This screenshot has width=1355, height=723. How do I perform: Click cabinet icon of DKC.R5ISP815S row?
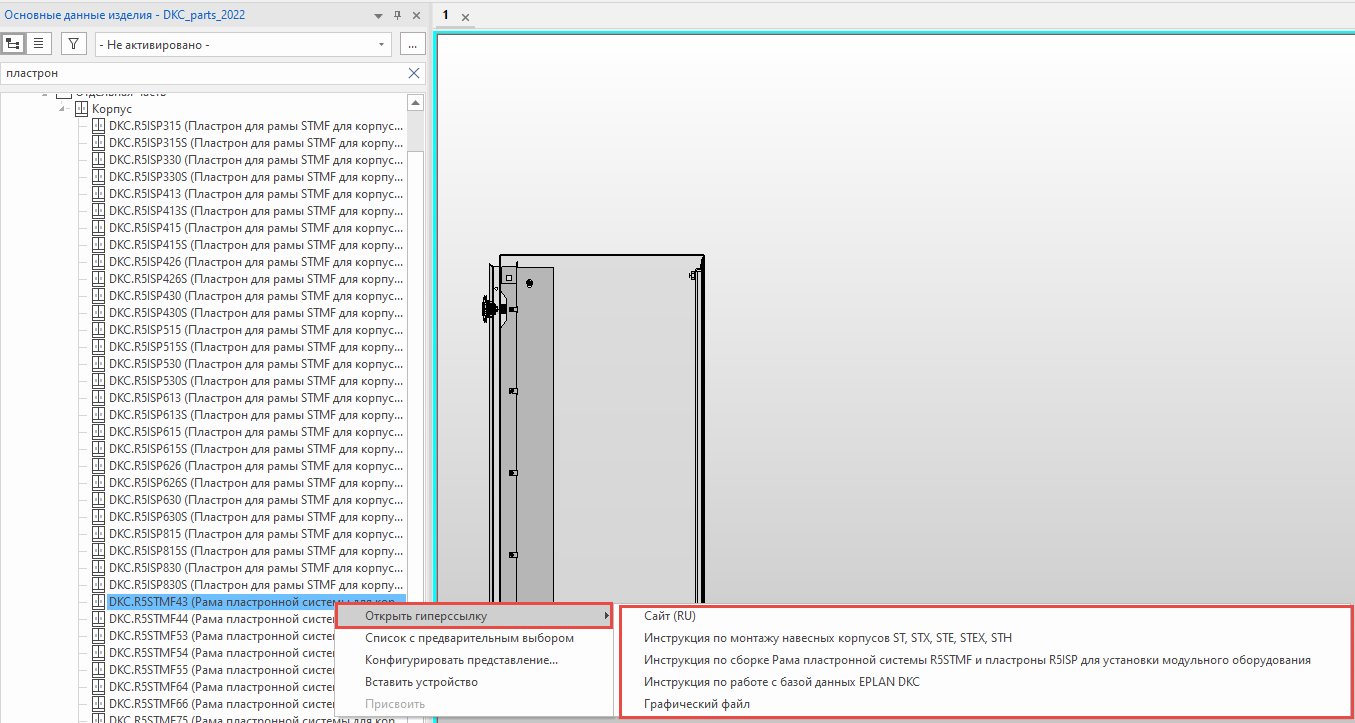tap(98, 551)
